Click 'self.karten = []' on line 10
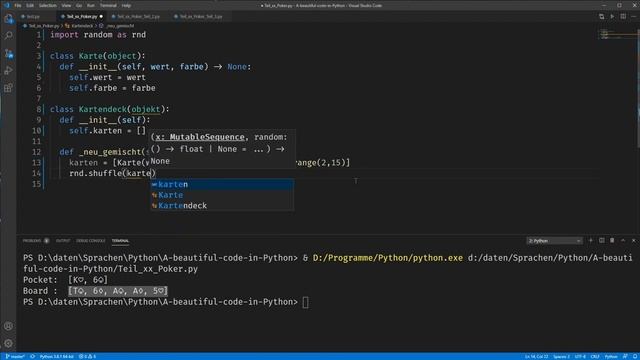 click(107, 131)
